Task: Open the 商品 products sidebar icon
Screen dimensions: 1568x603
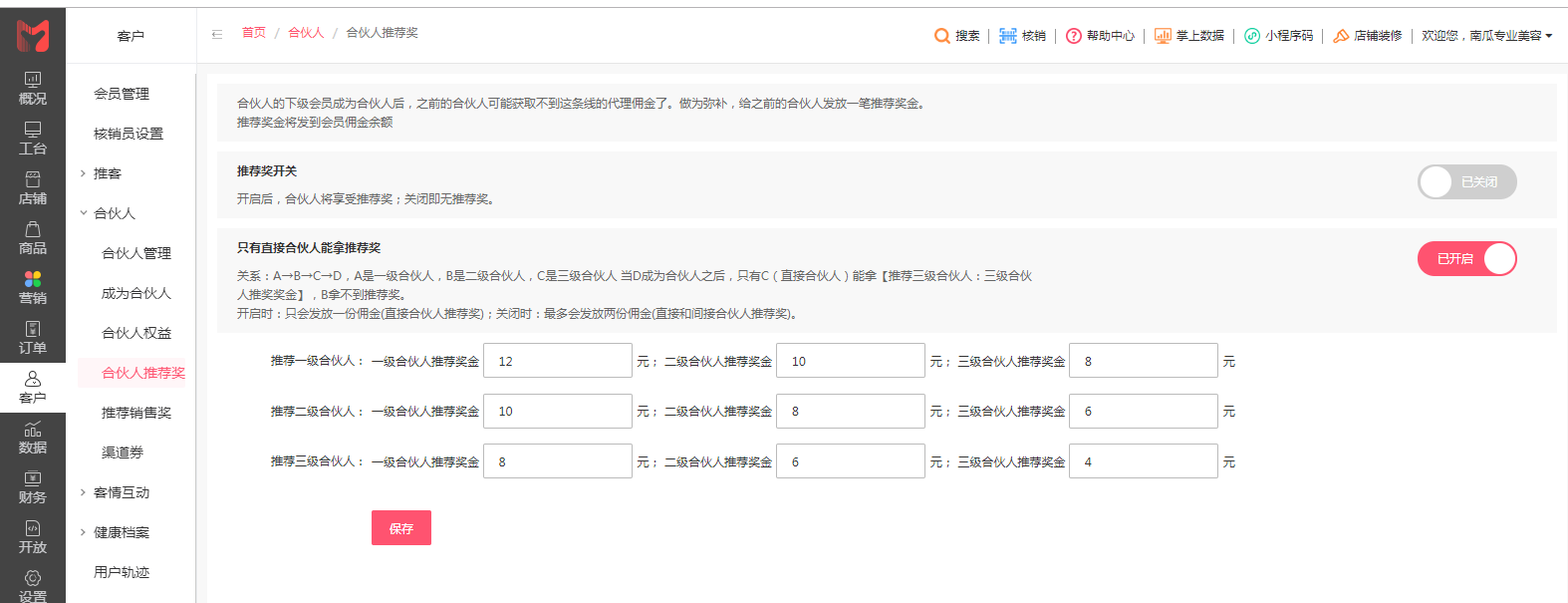Action: 33,238
